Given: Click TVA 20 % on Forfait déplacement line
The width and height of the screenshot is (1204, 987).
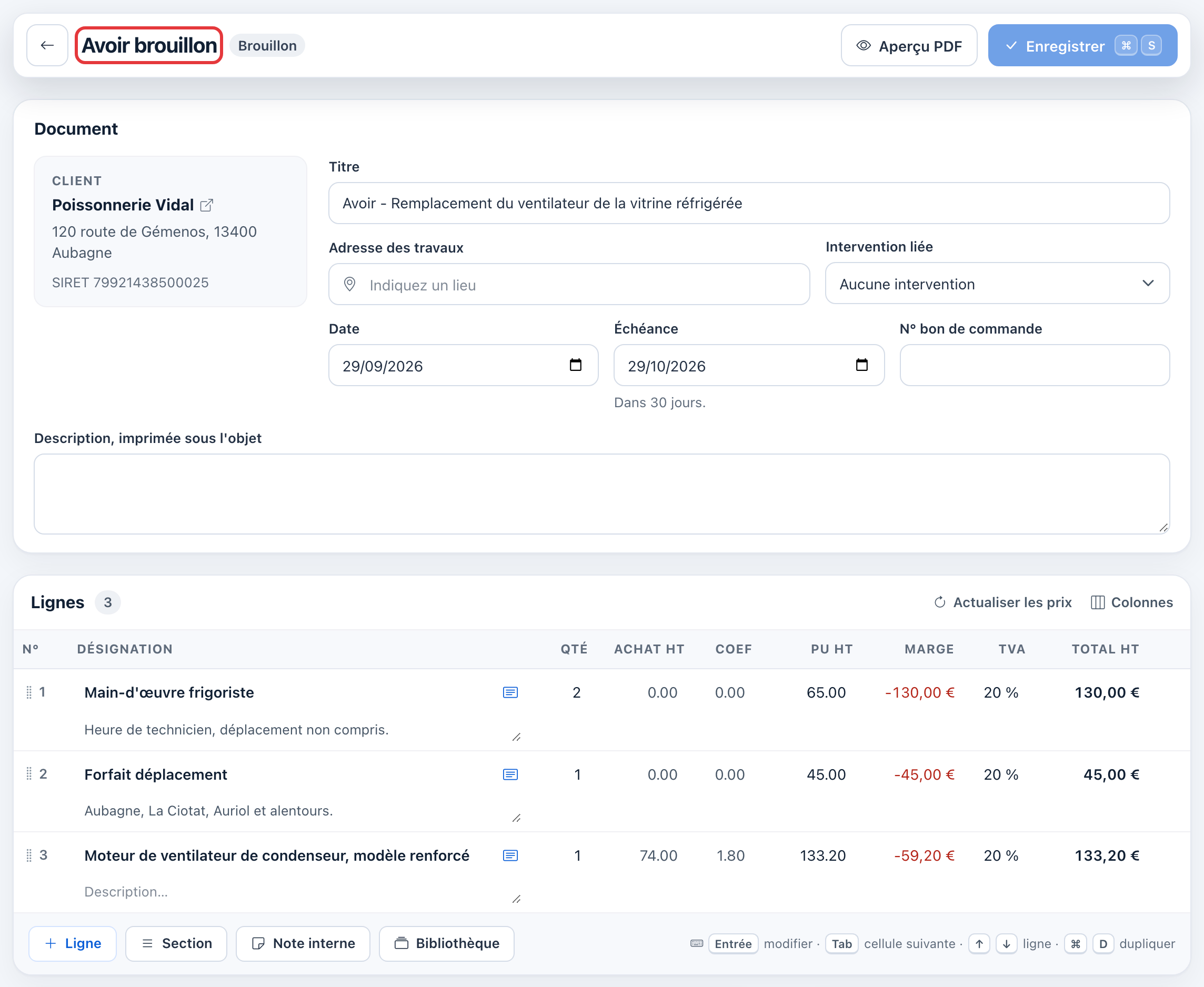Looking at the screenshot, I should tap(1001, 774).
